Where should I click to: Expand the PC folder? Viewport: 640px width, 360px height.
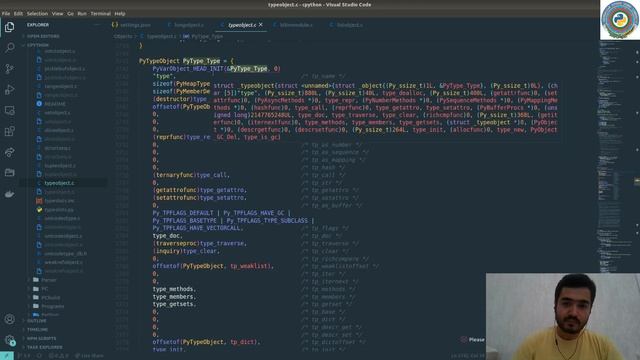(x=44, y=289)
